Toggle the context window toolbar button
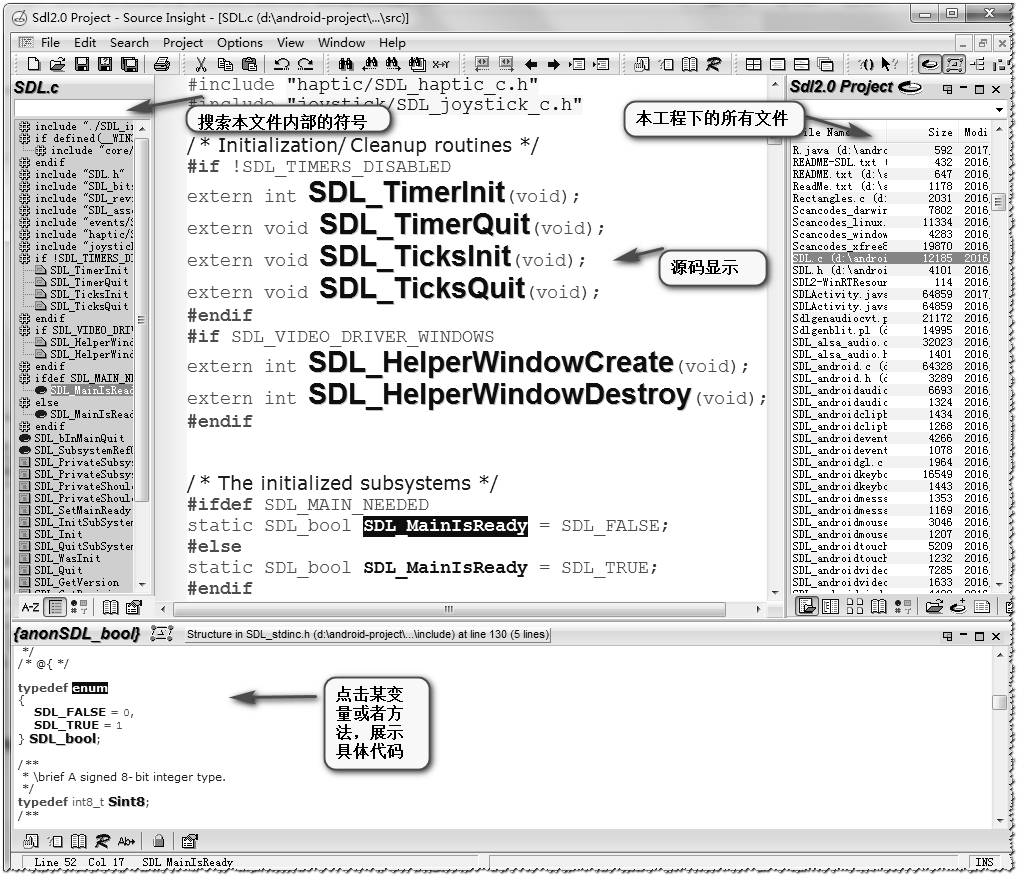 954,64
